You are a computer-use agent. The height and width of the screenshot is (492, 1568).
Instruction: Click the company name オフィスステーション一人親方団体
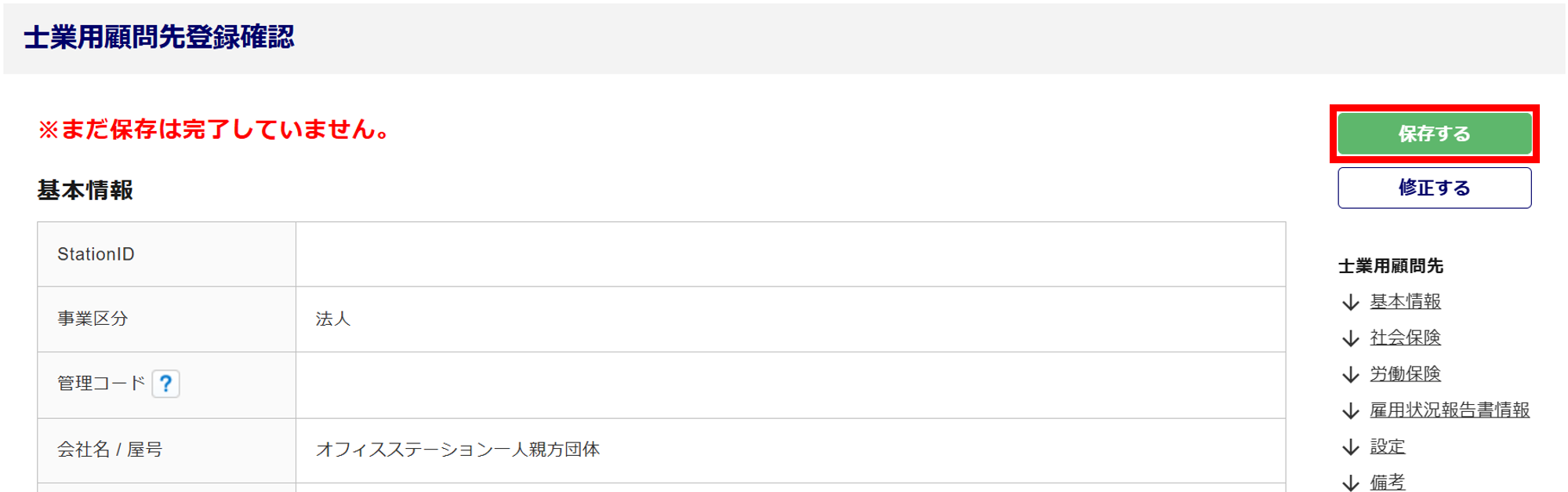coord(457,450)
